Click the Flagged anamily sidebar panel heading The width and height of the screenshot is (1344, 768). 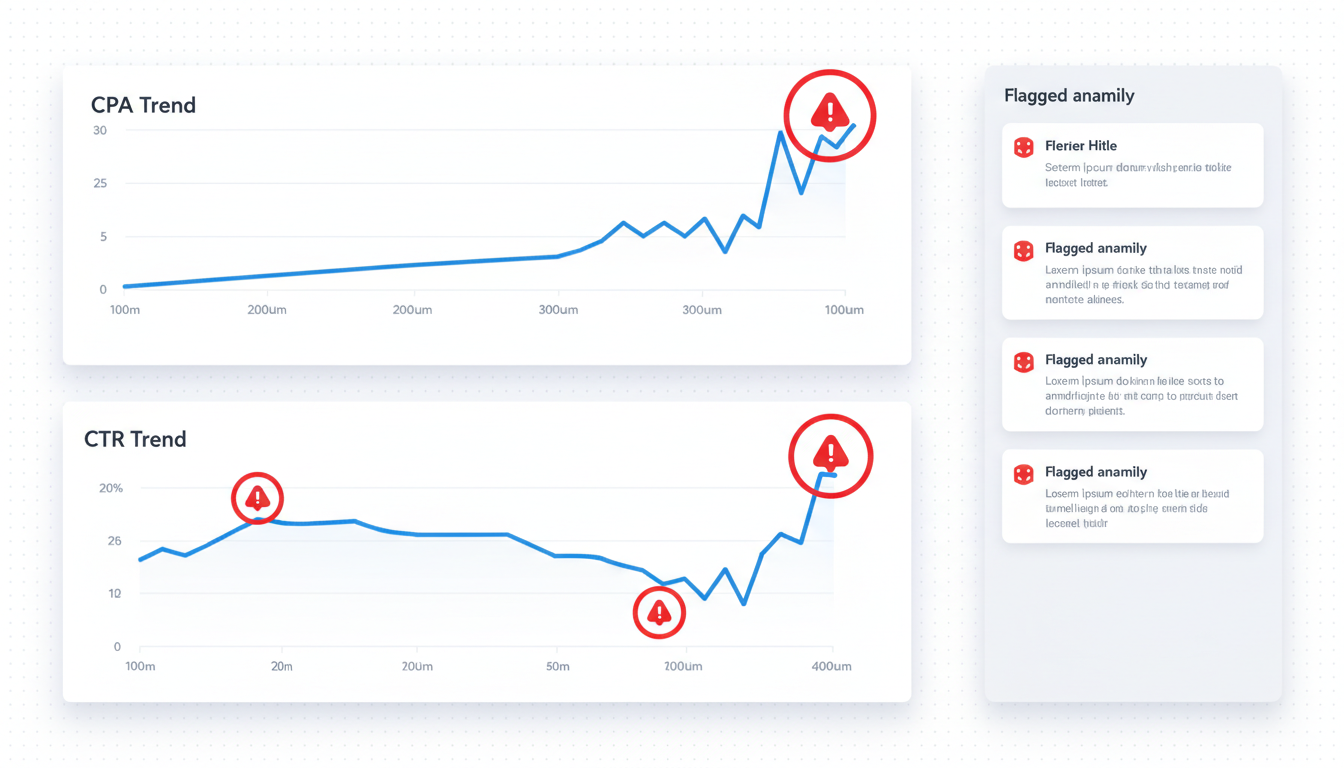[1069, 96]
